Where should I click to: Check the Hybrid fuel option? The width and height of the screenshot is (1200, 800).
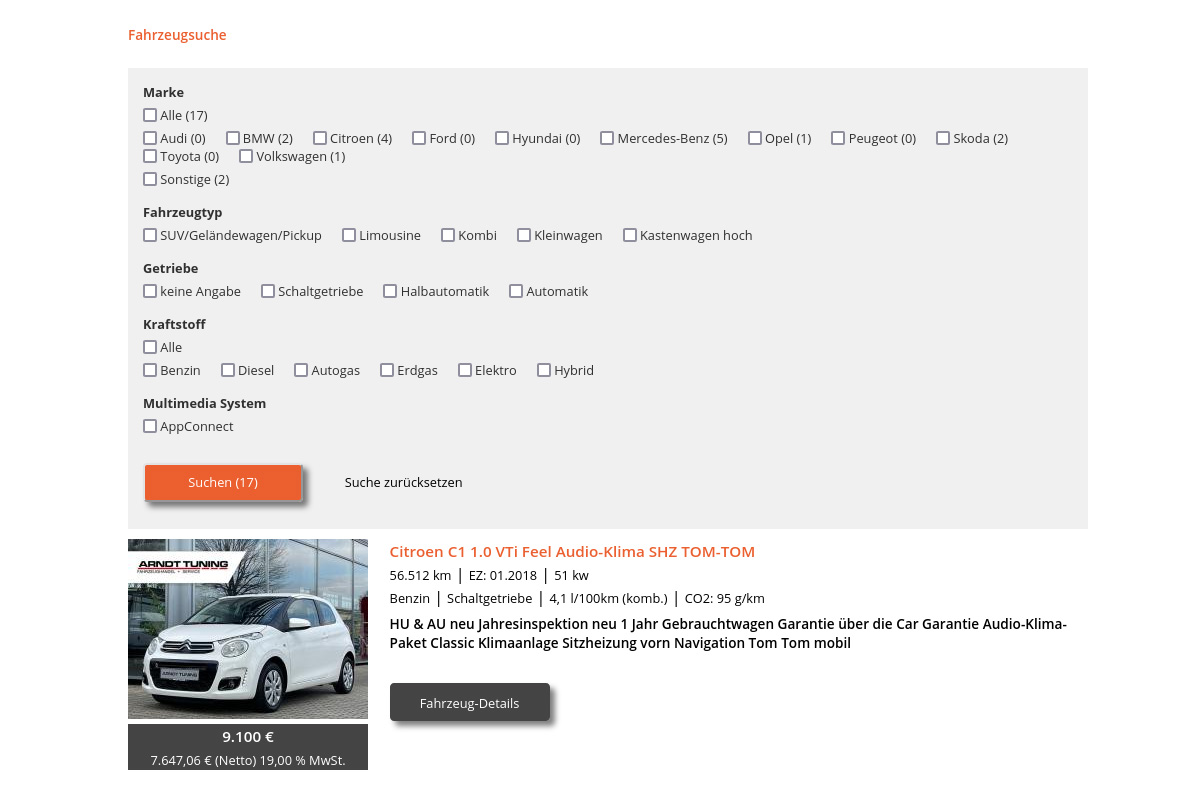pos(544,370)
